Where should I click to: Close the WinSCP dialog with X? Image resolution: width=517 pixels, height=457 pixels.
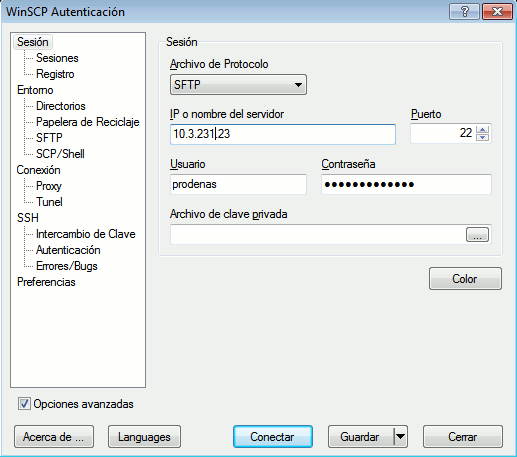[x=497, y=12]
